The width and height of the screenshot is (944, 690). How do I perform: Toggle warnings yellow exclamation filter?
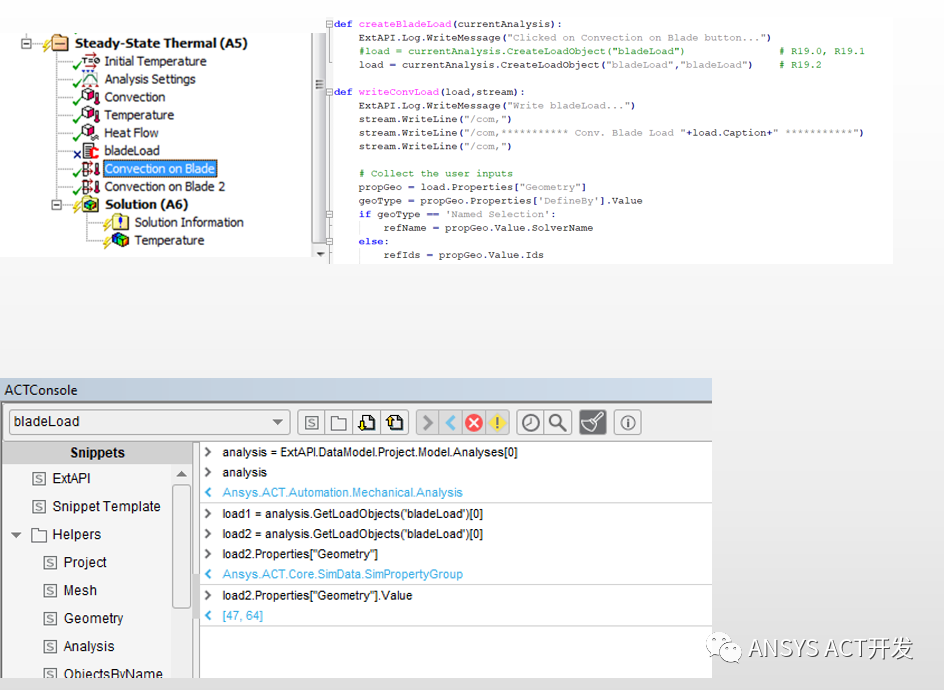tap(497, 423)
